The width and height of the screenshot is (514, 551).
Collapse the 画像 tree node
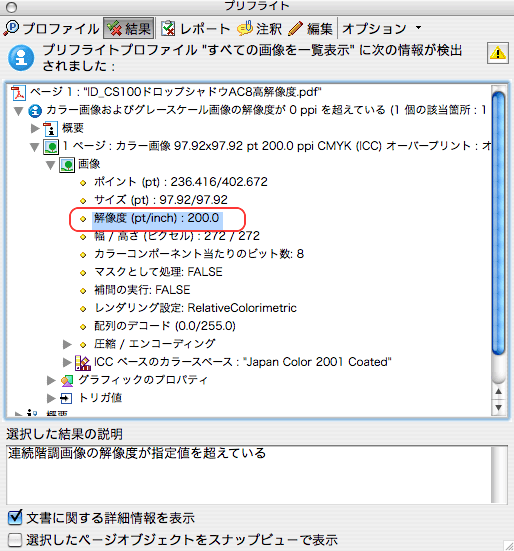point(51,165)
